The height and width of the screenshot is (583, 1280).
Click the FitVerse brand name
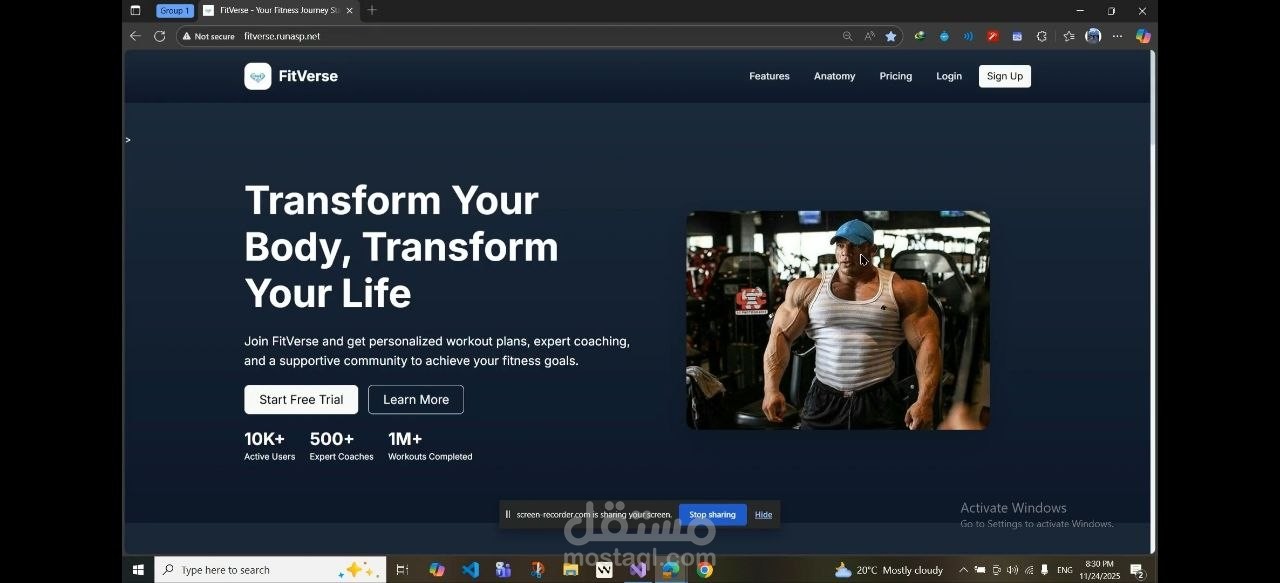coord(308,76)
